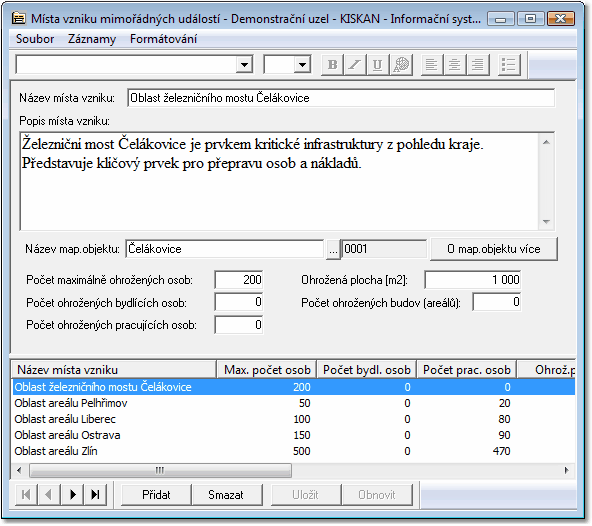Viewport: 592px width, 526px height.
Task: Go to the first record
Action: (x=26, y=494)
